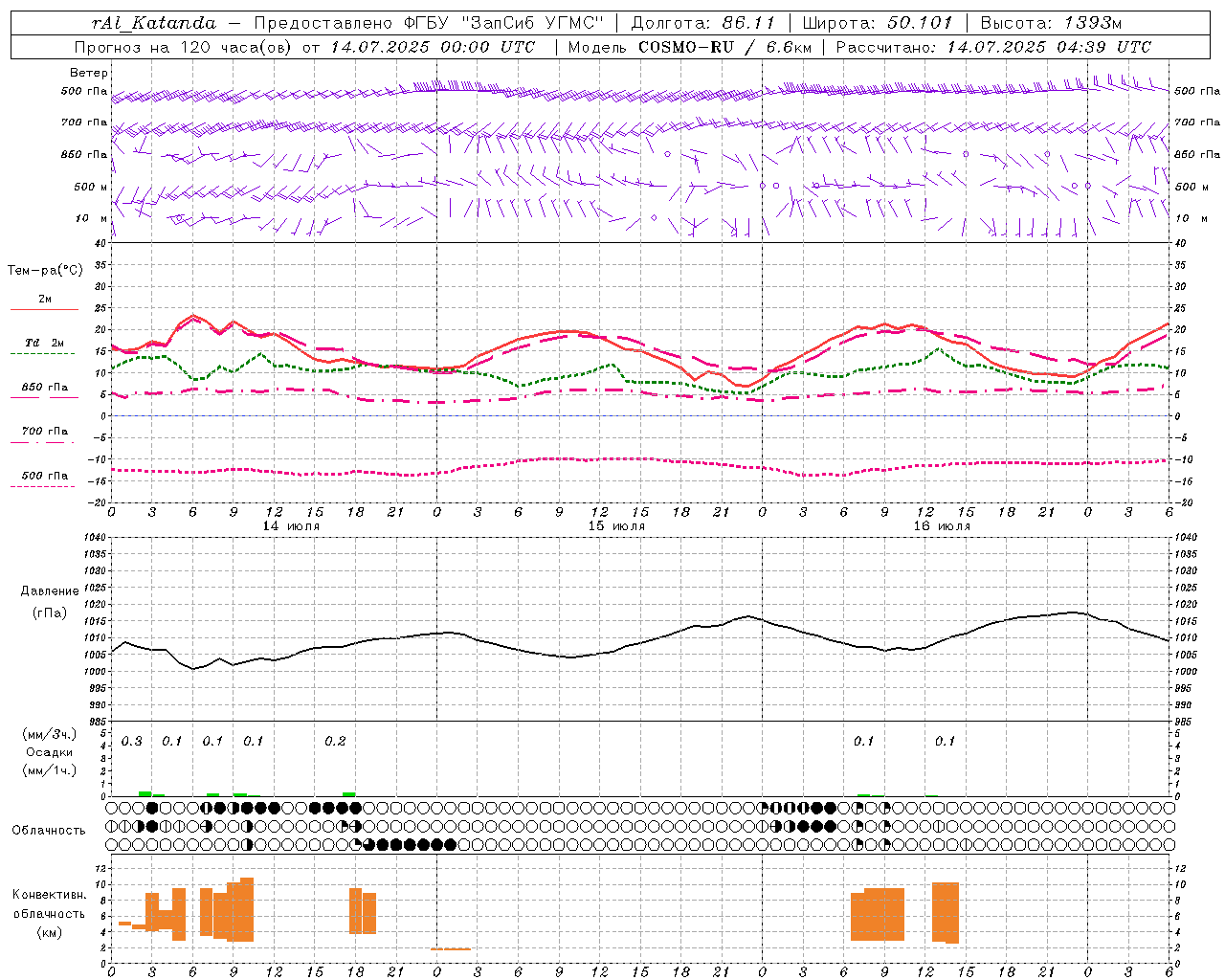Click the station title rAi_Katanda

pyautogui.click(x=153, y=23)
